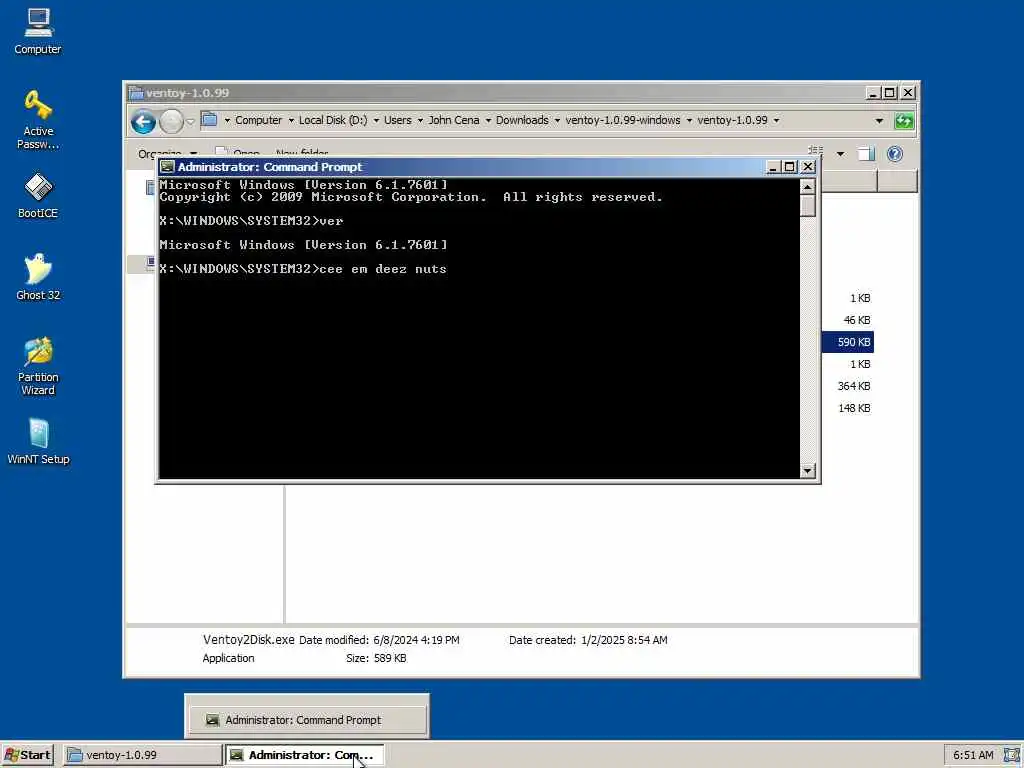
Task: Go to the ventoy-1.0.99-windows breadcrumb segment
Action: [x=623, y=120]
